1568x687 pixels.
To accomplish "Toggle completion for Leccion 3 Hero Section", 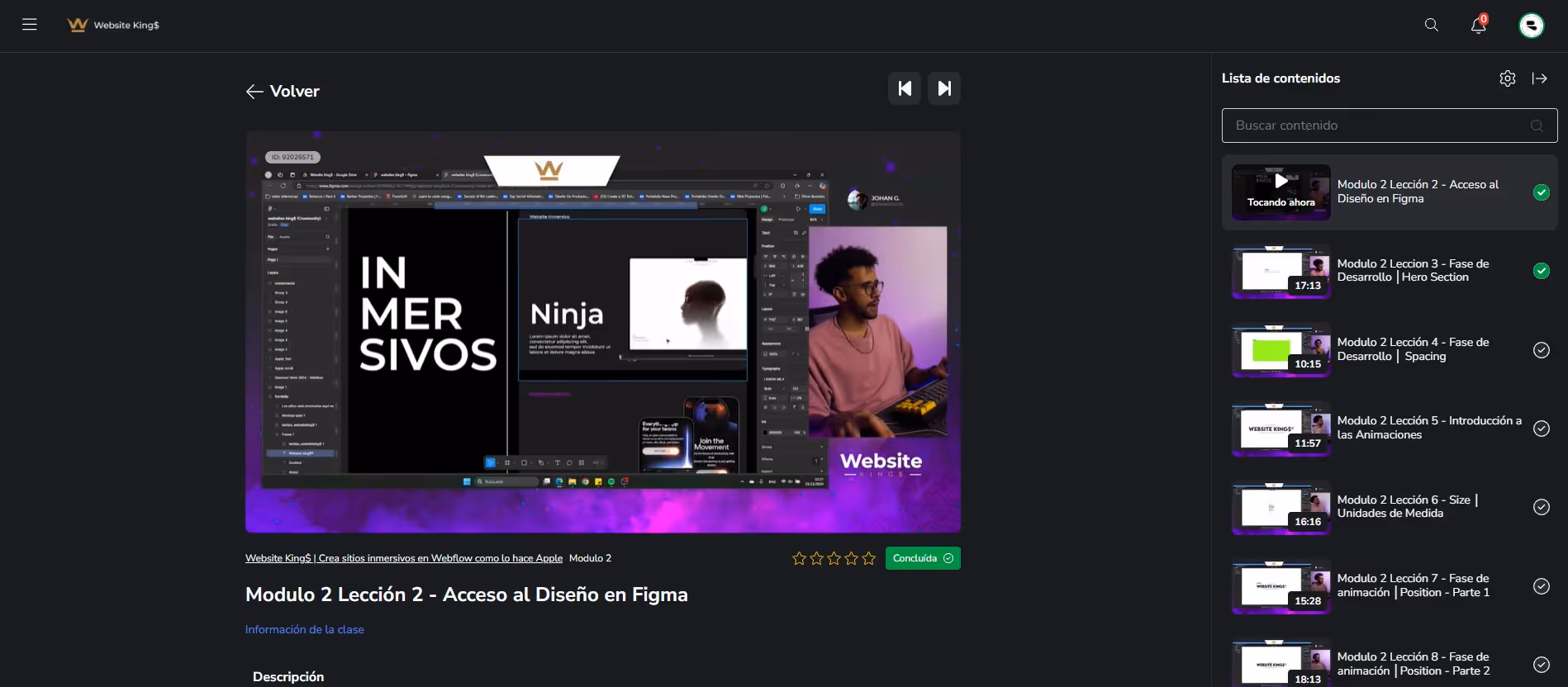I will pyautogui.click(x=1542, y=271).
